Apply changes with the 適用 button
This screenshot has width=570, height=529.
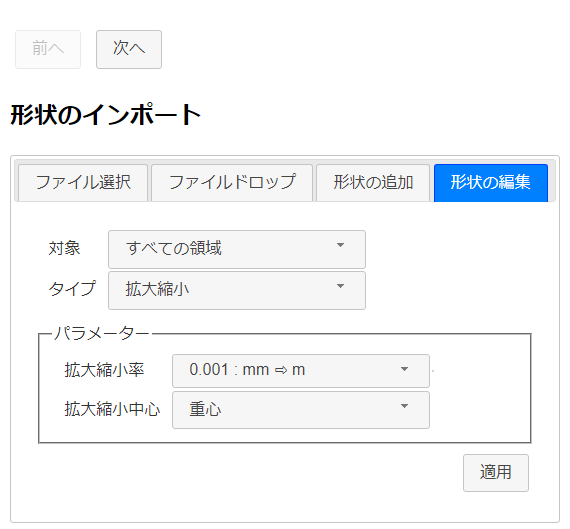coord(496,473)
